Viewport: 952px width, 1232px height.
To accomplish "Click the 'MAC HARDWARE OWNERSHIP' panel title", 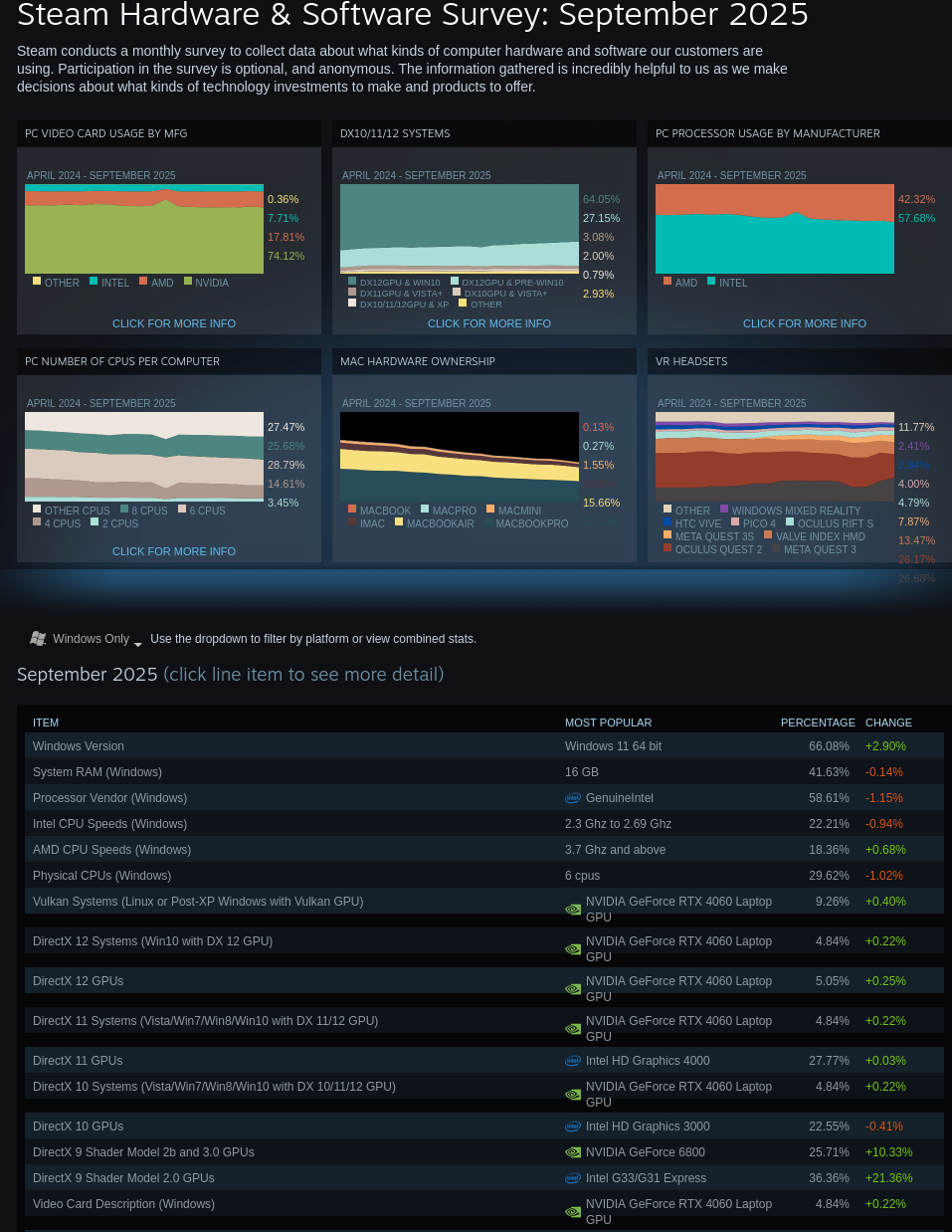I will pyautogui.click(x=418, y=361).
